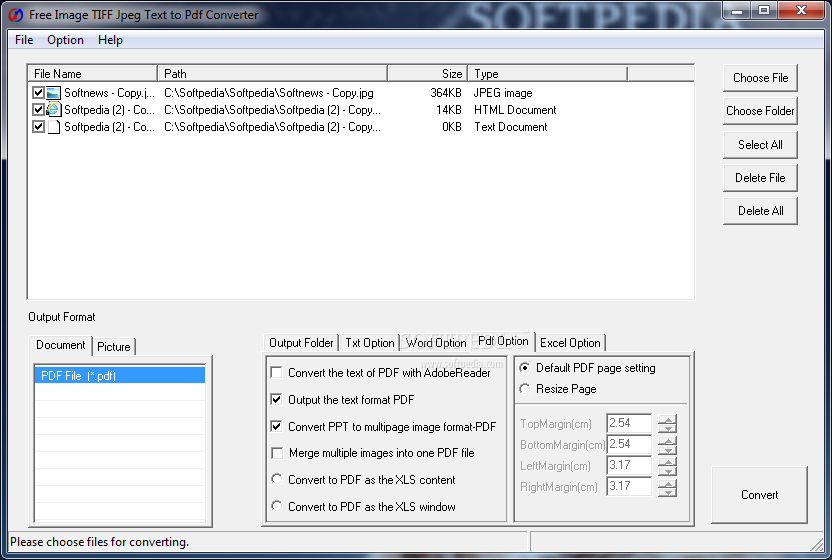Toggle Convert PPT to multipage image format-PDF
Screen dimensions: 832x560
click(276, 426)
